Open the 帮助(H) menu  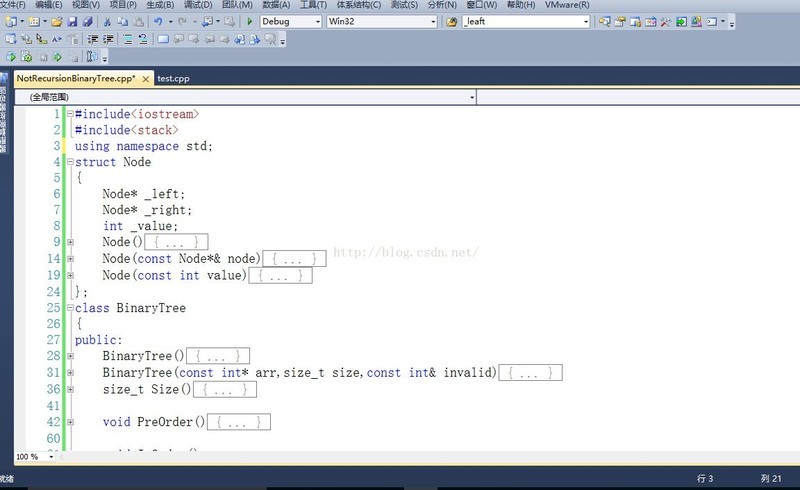(x=521, y=5)
